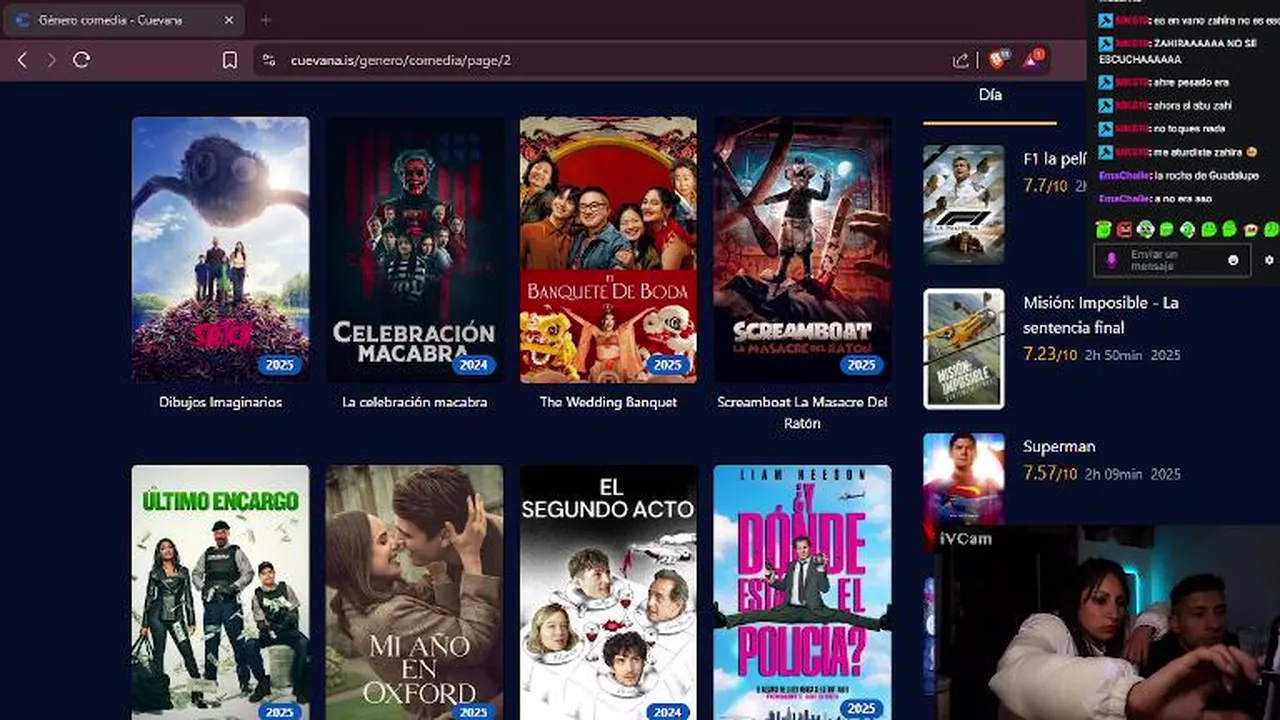
Task: Select the Género comedia - Cuevana tab
Action: tap(125, 20)
